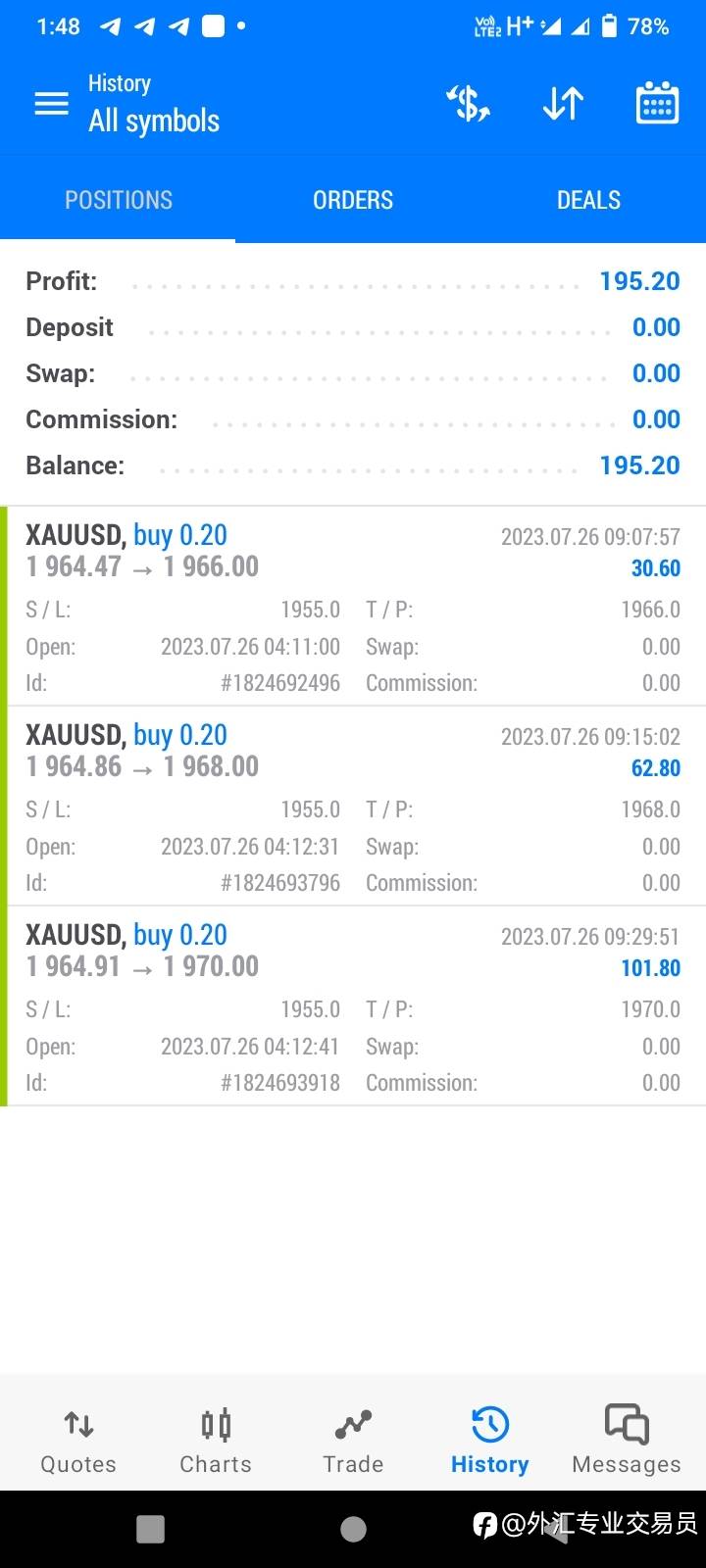Collapse the XAUUSD position with 101.80 profit
The height and width of the screenshot is (1568, 706).
[353, 951]
